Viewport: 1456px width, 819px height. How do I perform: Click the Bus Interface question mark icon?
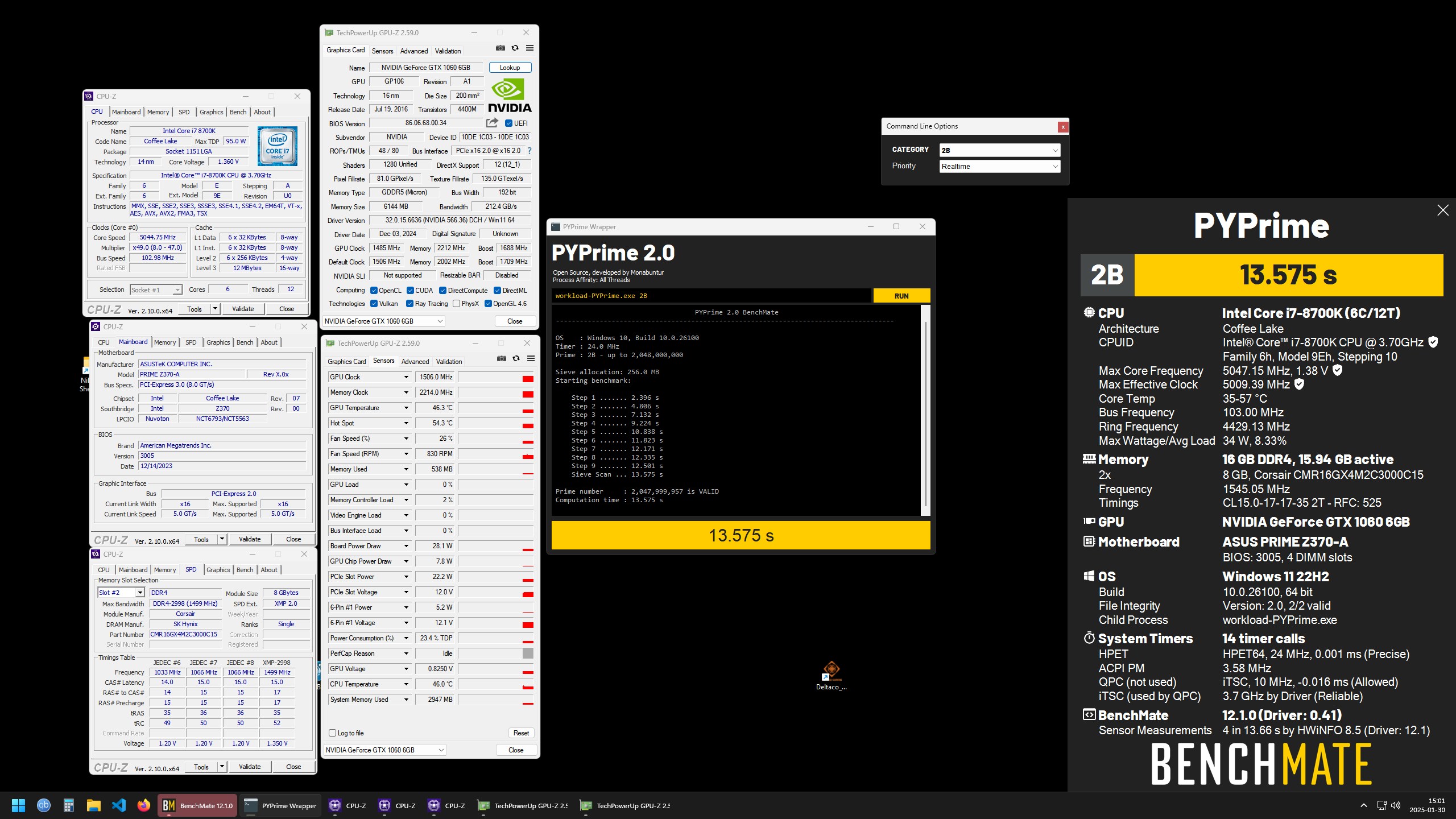(x=530, y=151)
